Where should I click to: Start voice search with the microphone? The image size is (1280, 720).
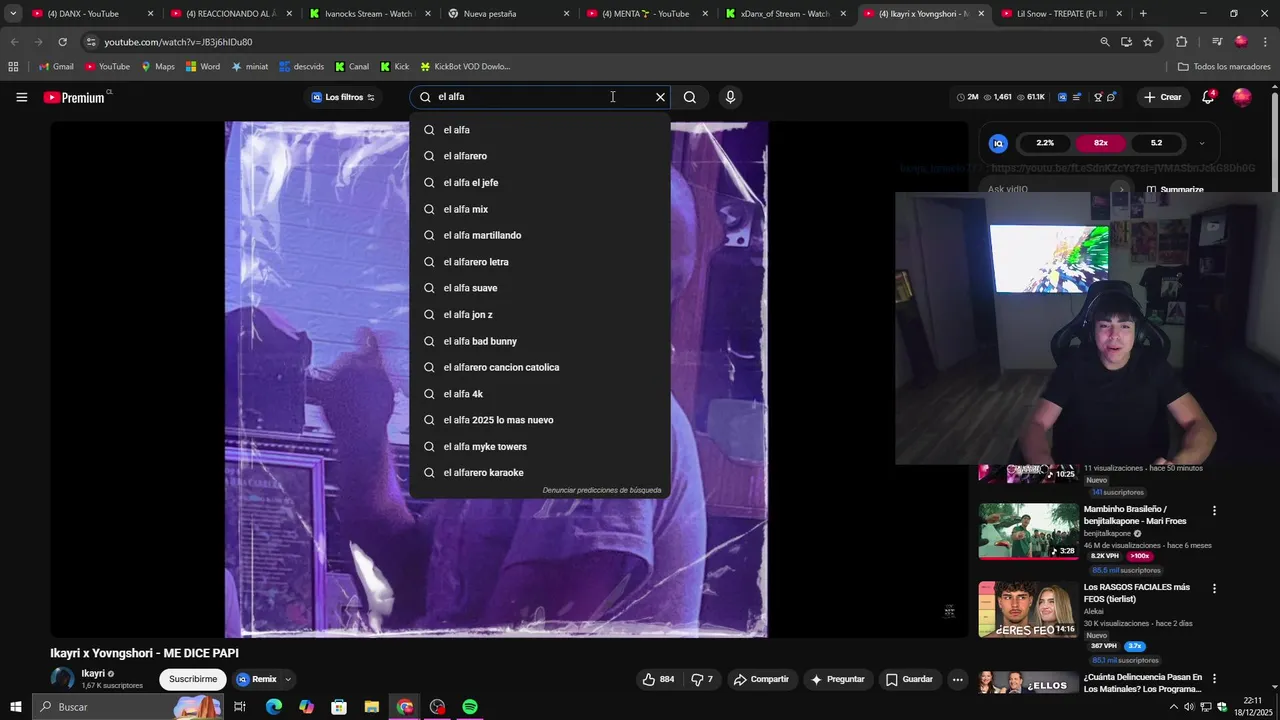pyautogui.click(x=730, y=97)
